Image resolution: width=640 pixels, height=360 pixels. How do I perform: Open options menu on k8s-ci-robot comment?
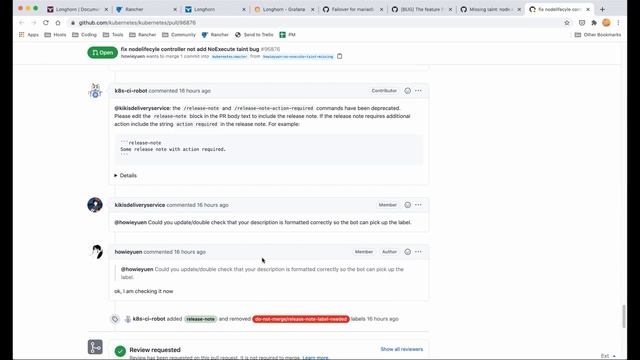tap(418, 91)
